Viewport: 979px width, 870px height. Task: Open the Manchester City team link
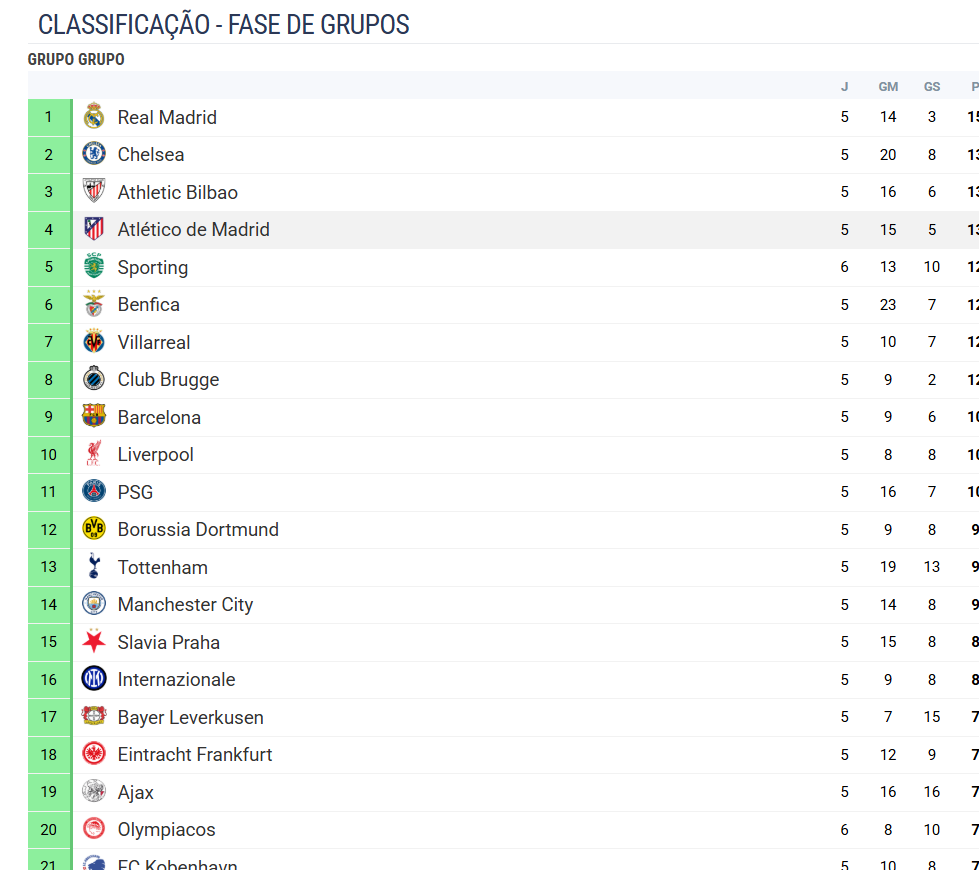click(185, 604)
